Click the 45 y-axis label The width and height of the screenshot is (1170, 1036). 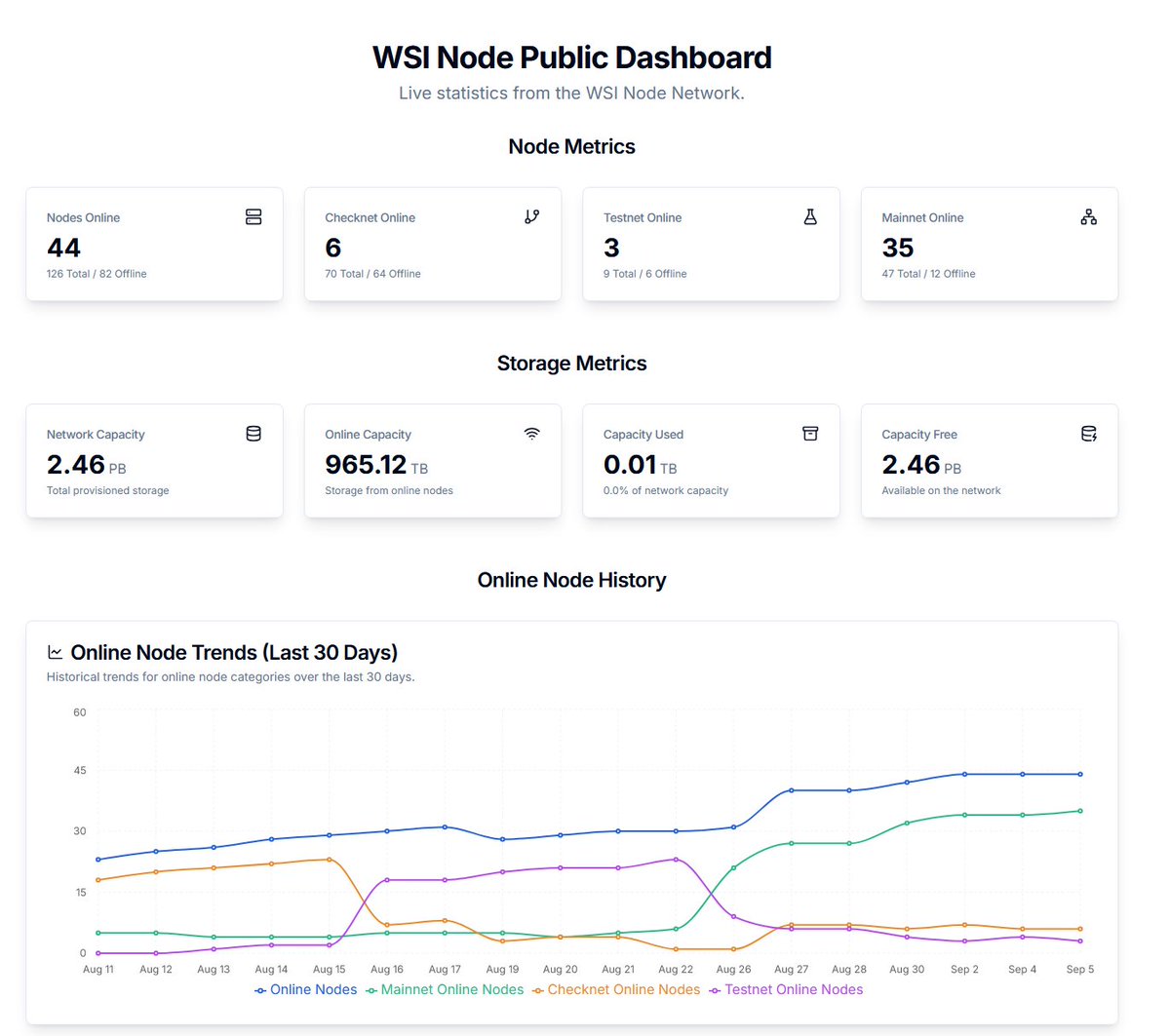(80, 770)
